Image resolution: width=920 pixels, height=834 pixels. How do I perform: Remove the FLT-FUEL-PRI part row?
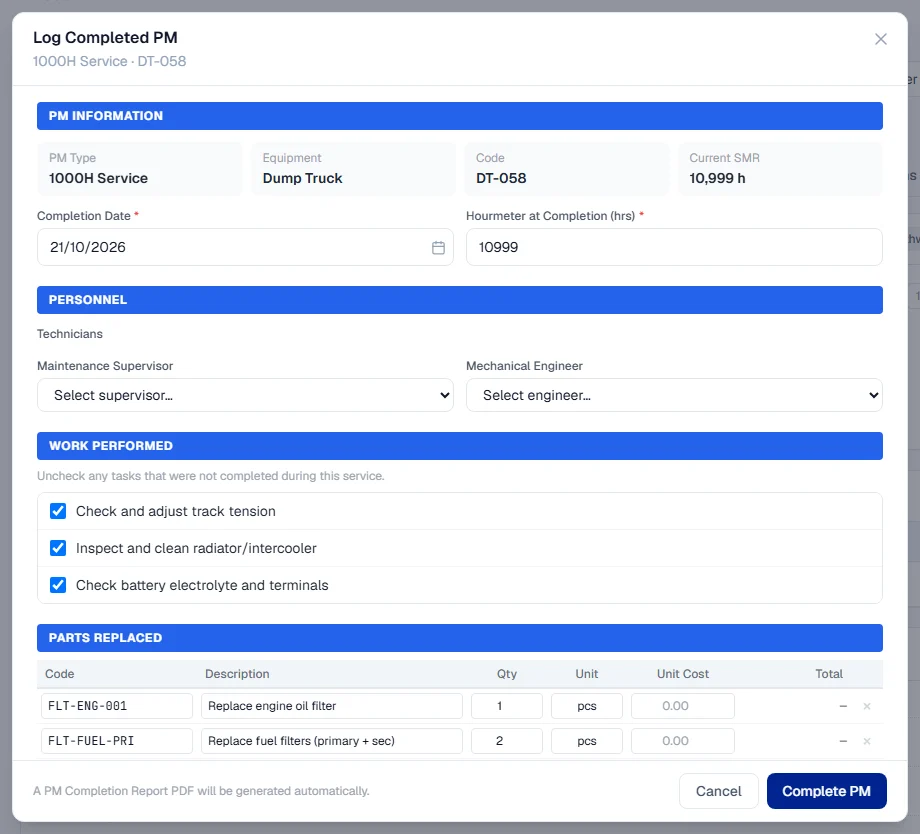click(x=867, y=741)
